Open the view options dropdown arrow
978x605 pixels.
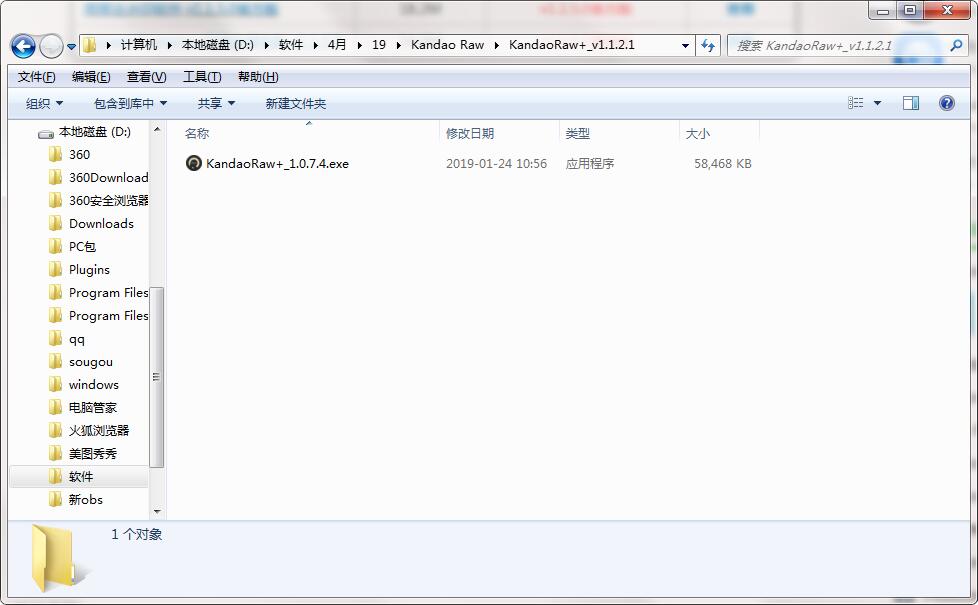pyautogui.click(x=878, y=104)
